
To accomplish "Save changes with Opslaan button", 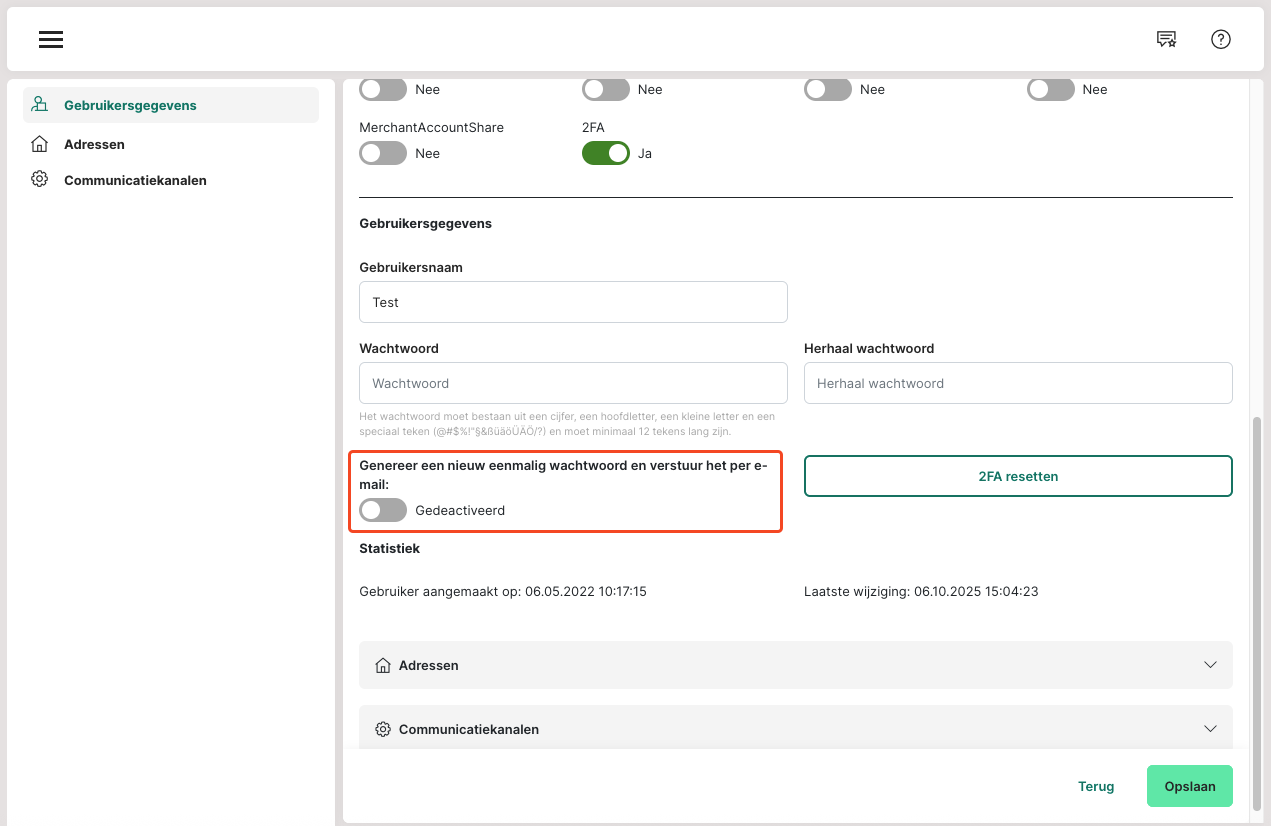I will click(x=1189, y=786).
